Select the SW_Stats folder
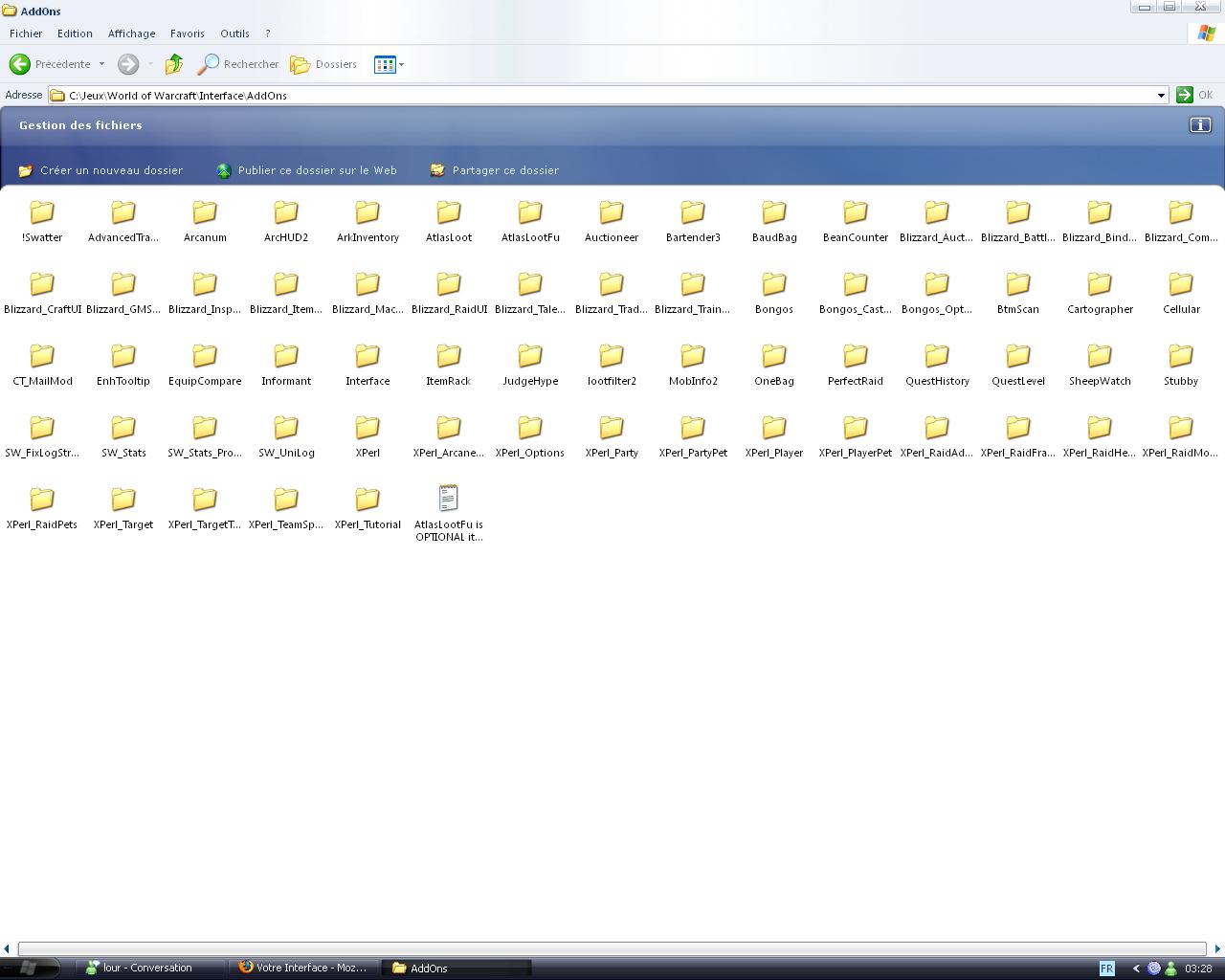The height and width of the screenshot is (980, 1225). 123,436
